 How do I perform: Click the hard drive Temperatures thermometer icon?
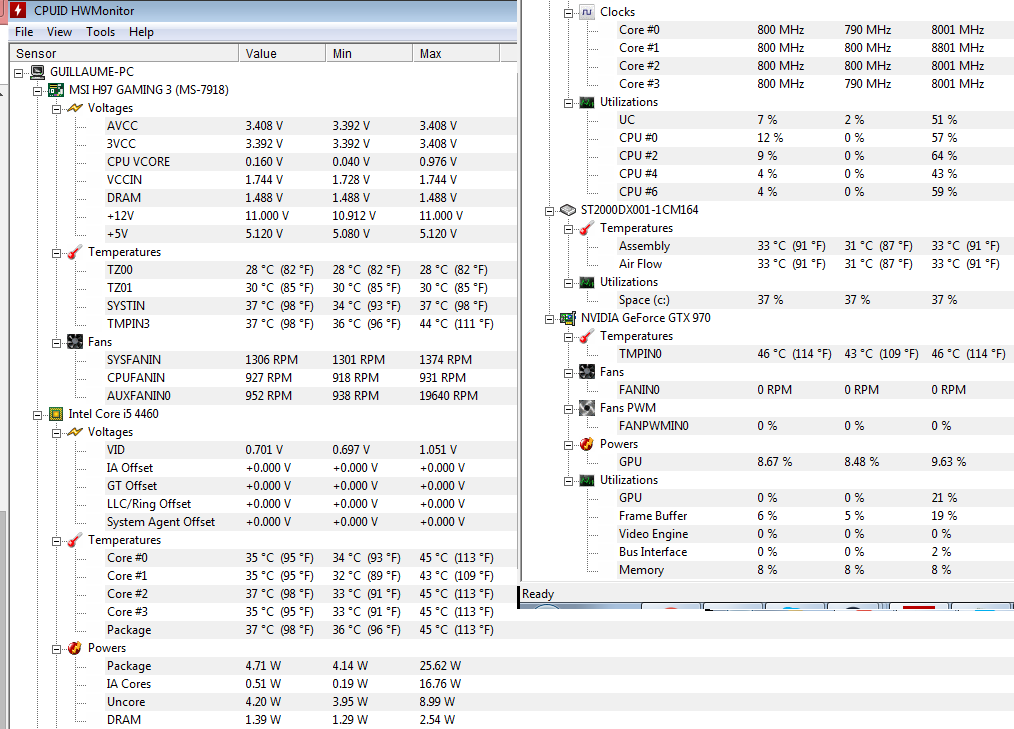[x=587, y=228]
